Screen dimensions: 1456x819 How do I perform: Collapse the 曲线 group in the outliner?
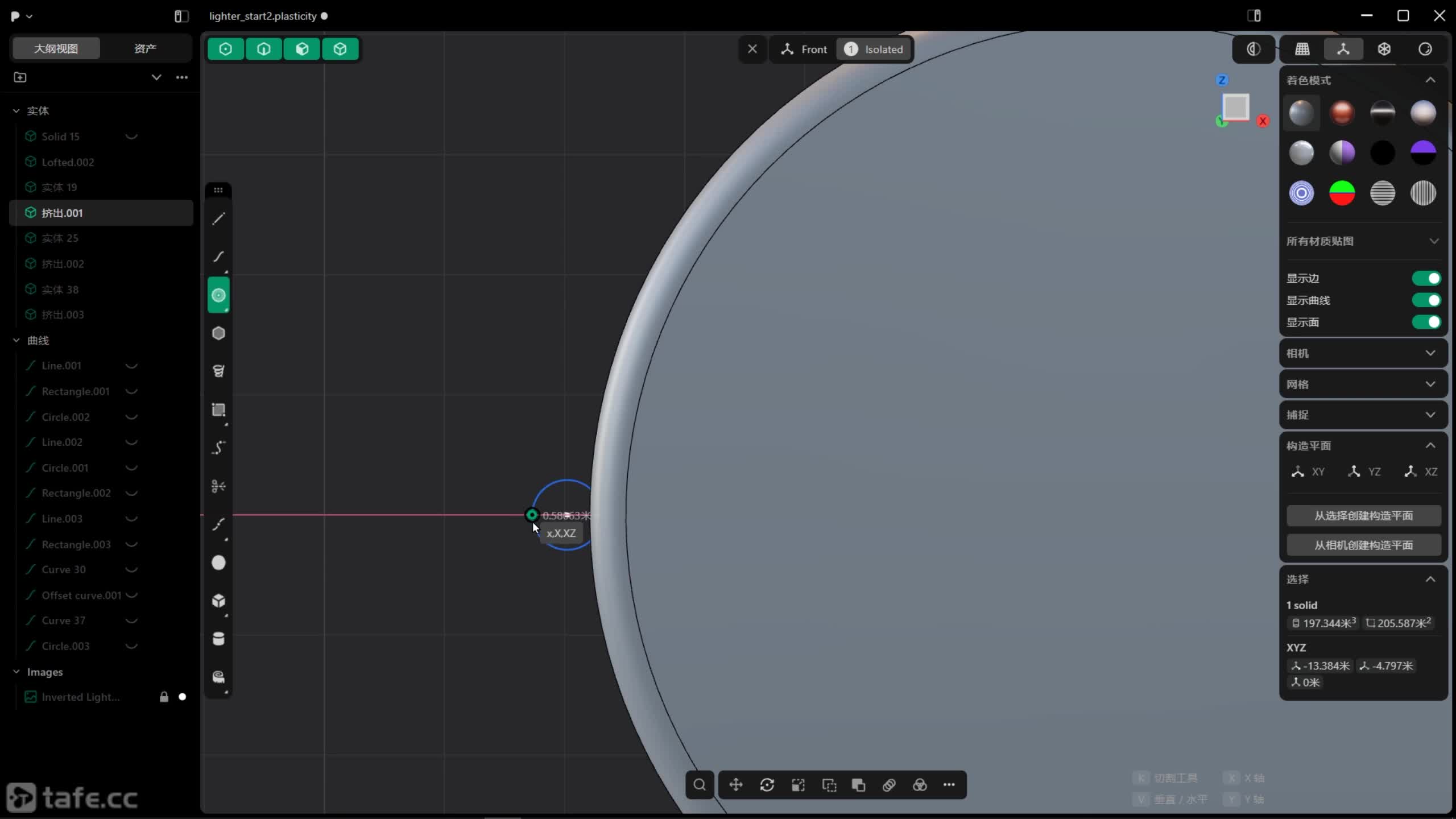tap(16, 340)
